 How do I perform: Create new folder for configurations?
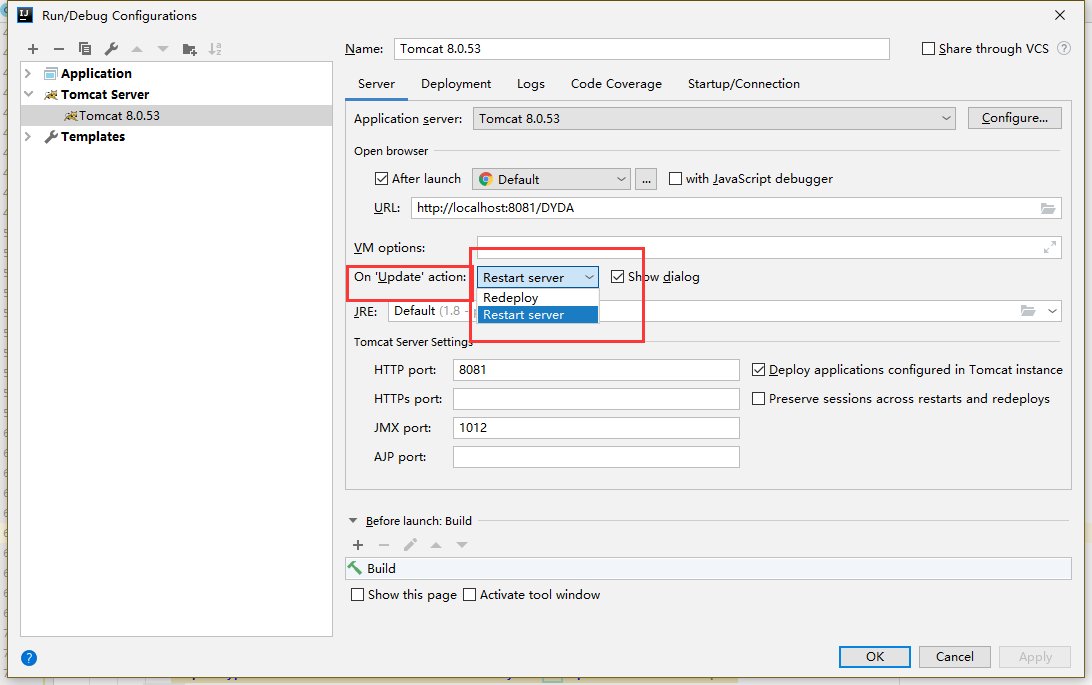(189, 49)
